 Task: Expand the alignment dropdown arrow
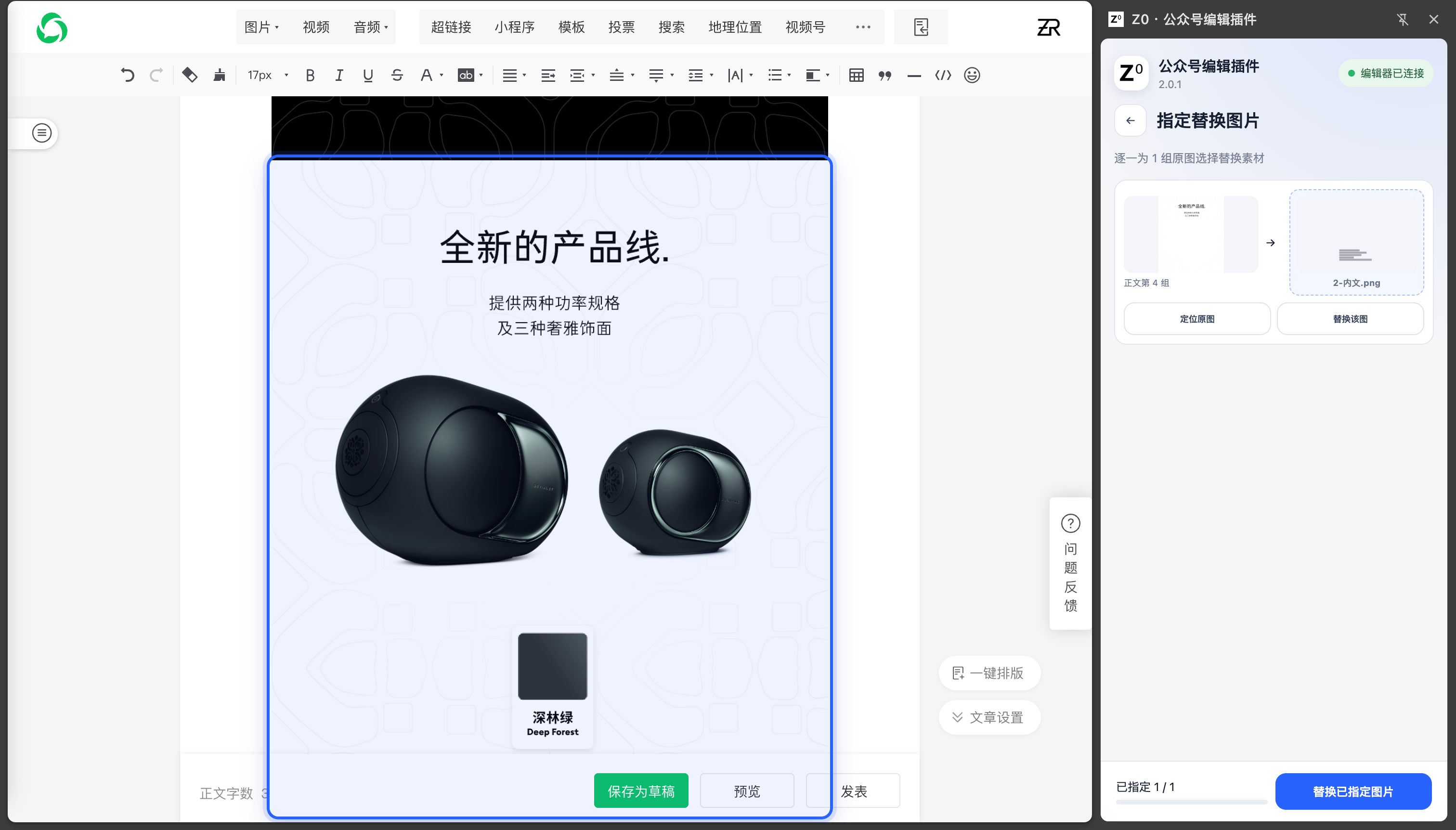click(524, 75)
